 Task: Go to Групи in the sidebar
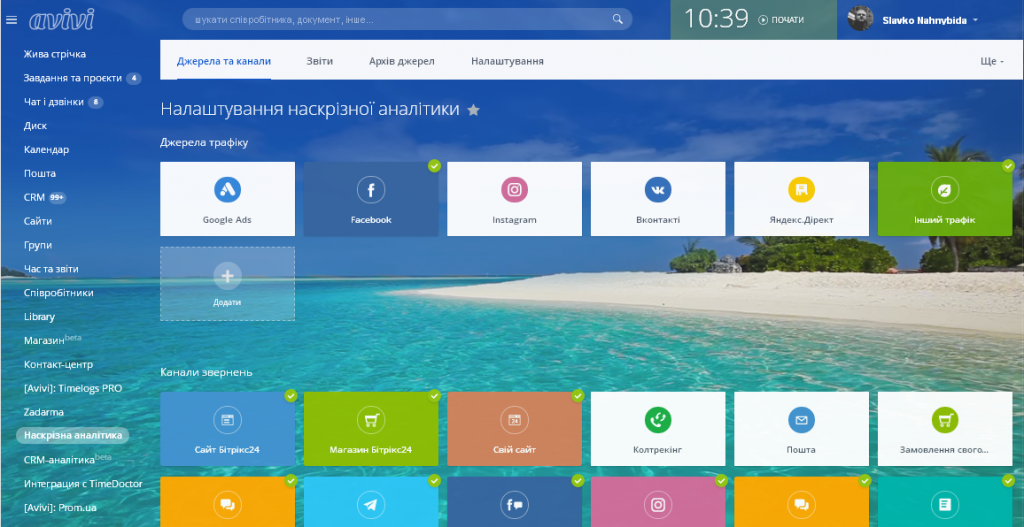tap(38, 245)
